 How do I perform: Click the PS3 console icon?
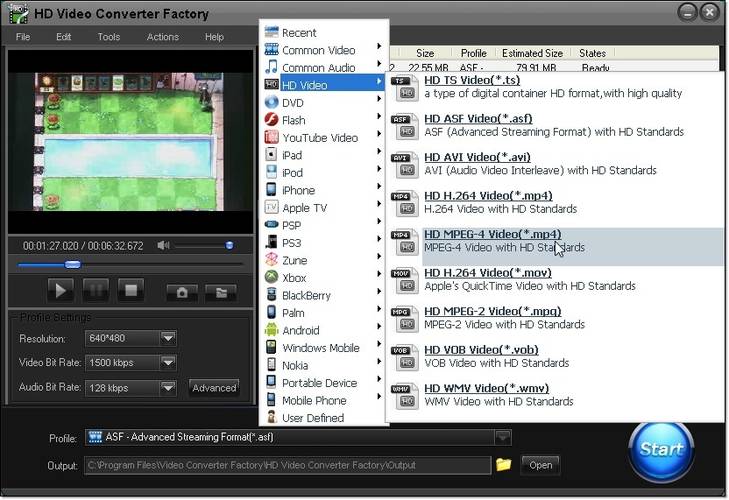click(x=272, y=242)
